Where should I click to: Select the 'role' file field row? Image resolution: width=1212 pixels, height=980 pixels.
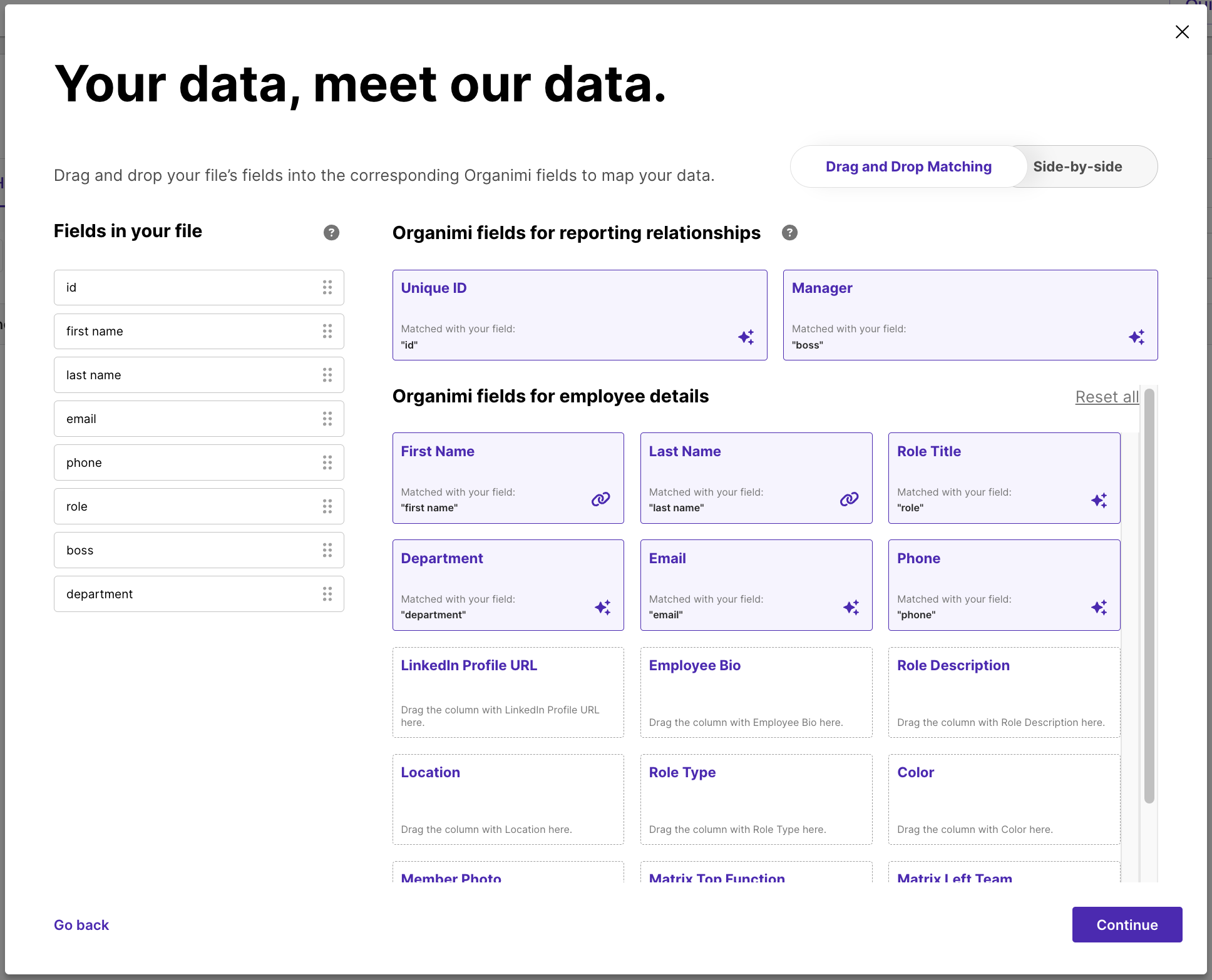click(199, 506)
